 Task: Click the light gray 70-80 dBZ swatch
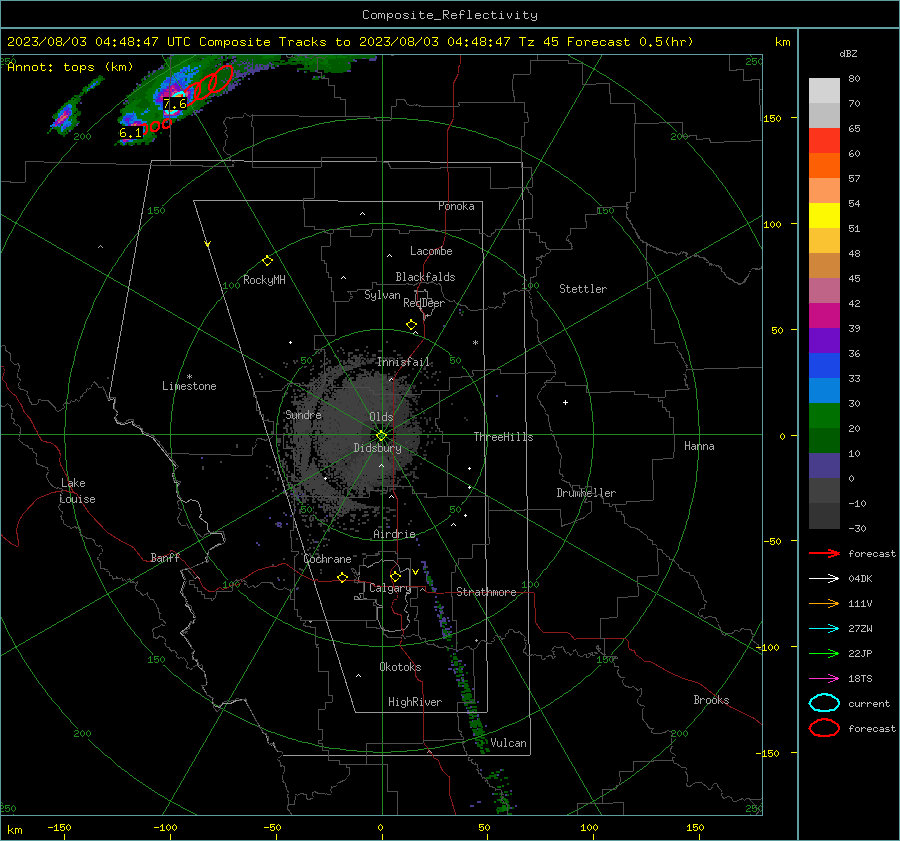point(824,91)
